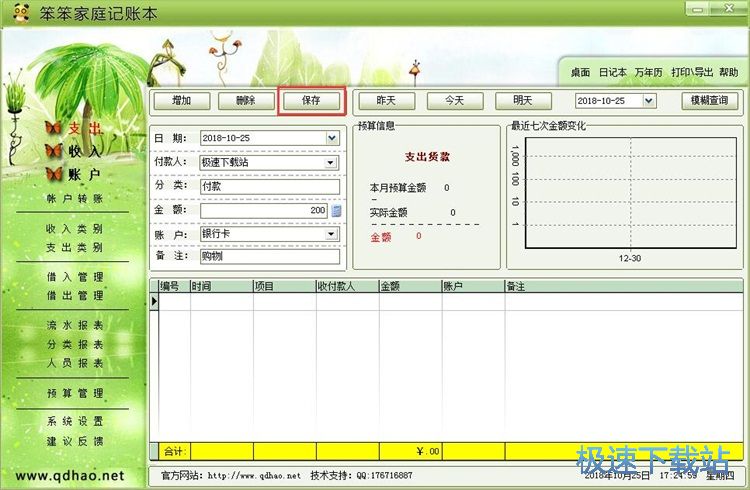The image size is (750, 490).
Task: Click the calculator icon beside amount field
Action: pyautogui.click(x=336, y=211)
